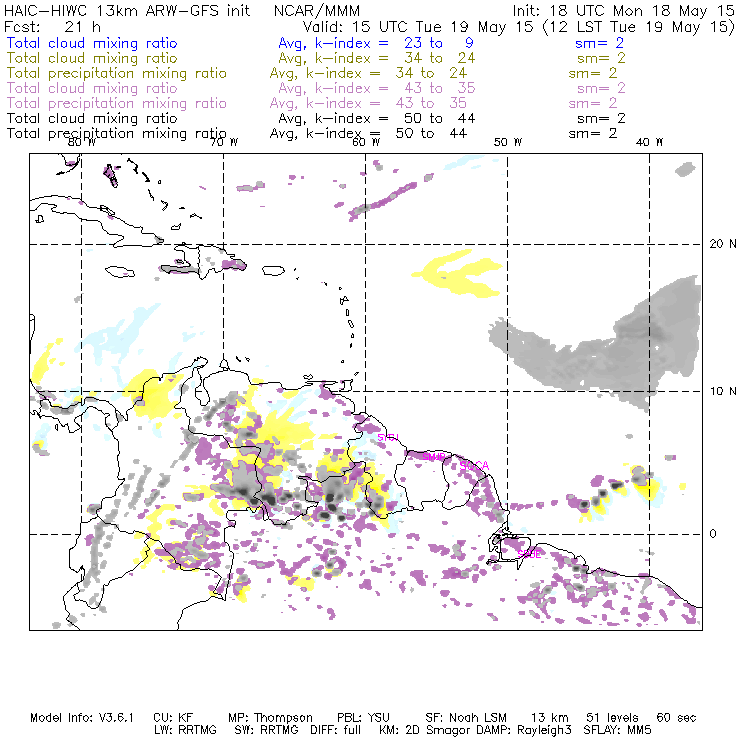Screen dimensions: 740x740
Task: Click the '51 levels' footer entry
Action: pos(612,718)
